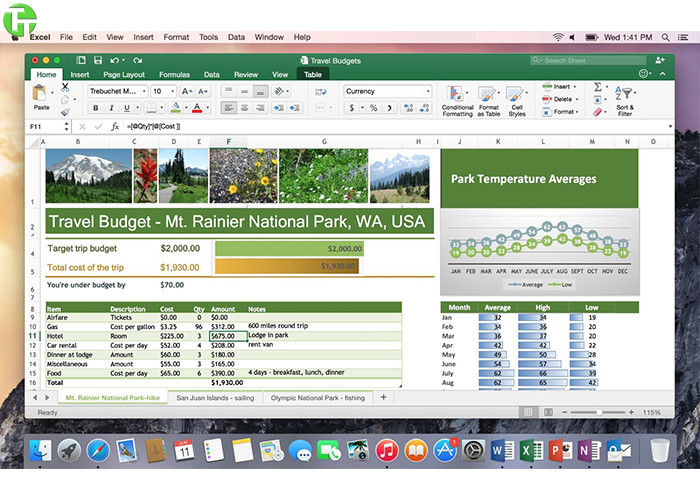Open Conditional Formatting
The width and height of the screenshot is (700, 500).
(x=458, y=99)
